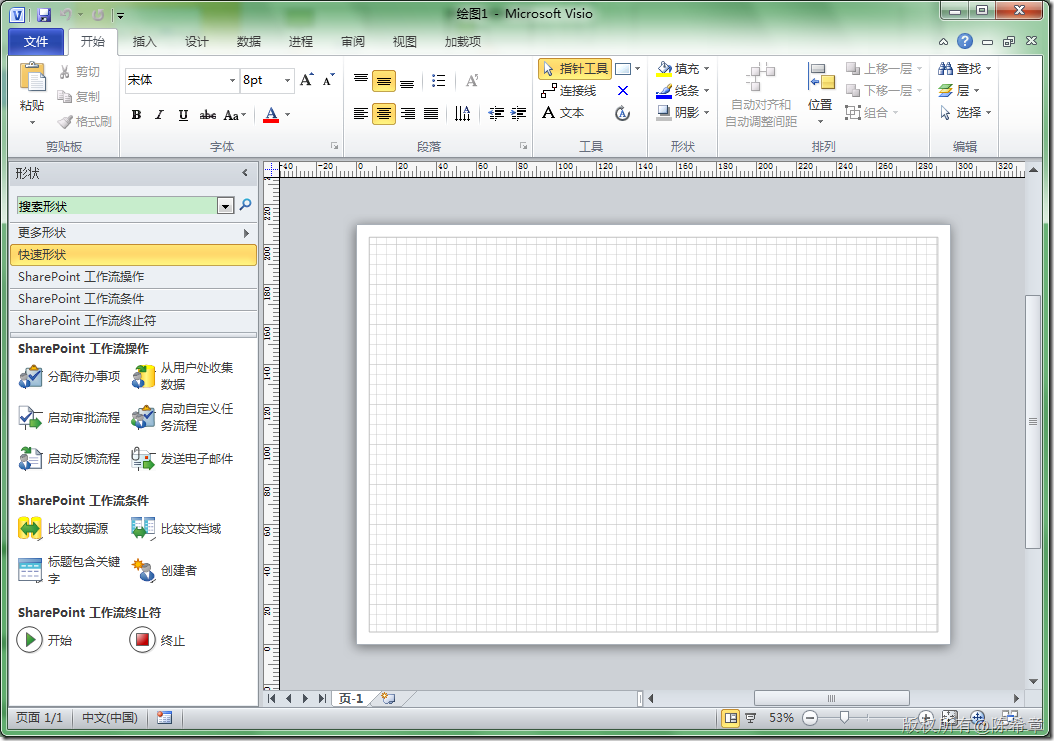
Task: Toggle align text right
Action: point(408,114)
